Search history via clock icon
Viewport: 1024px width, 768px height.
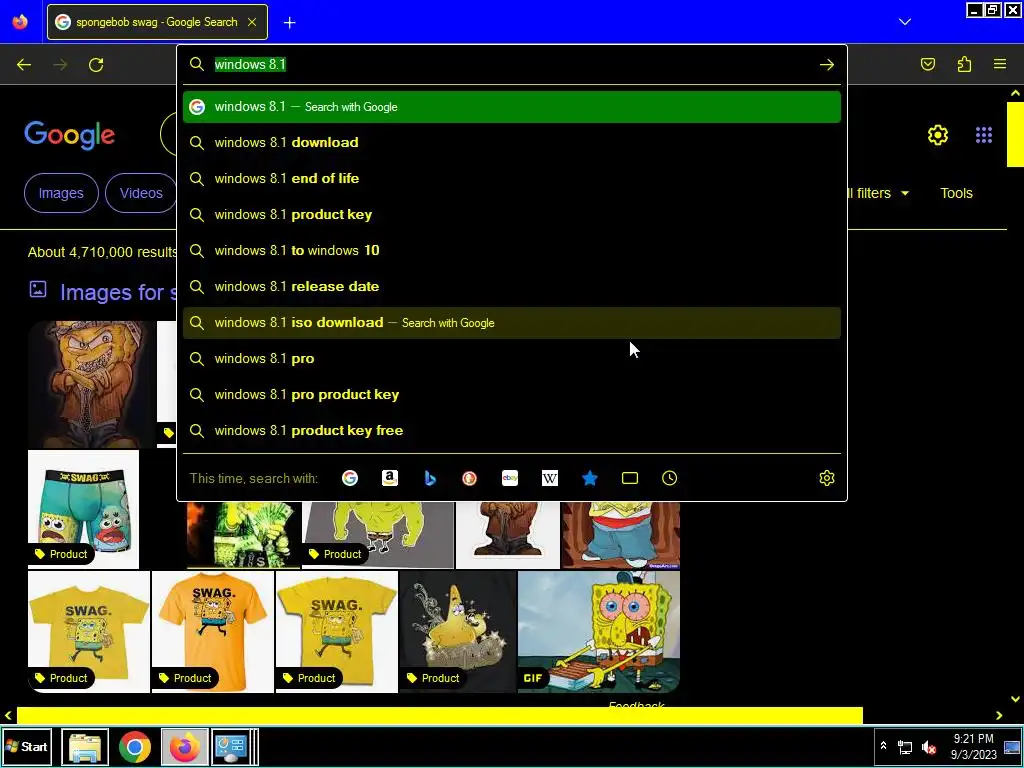pos(669,478)
